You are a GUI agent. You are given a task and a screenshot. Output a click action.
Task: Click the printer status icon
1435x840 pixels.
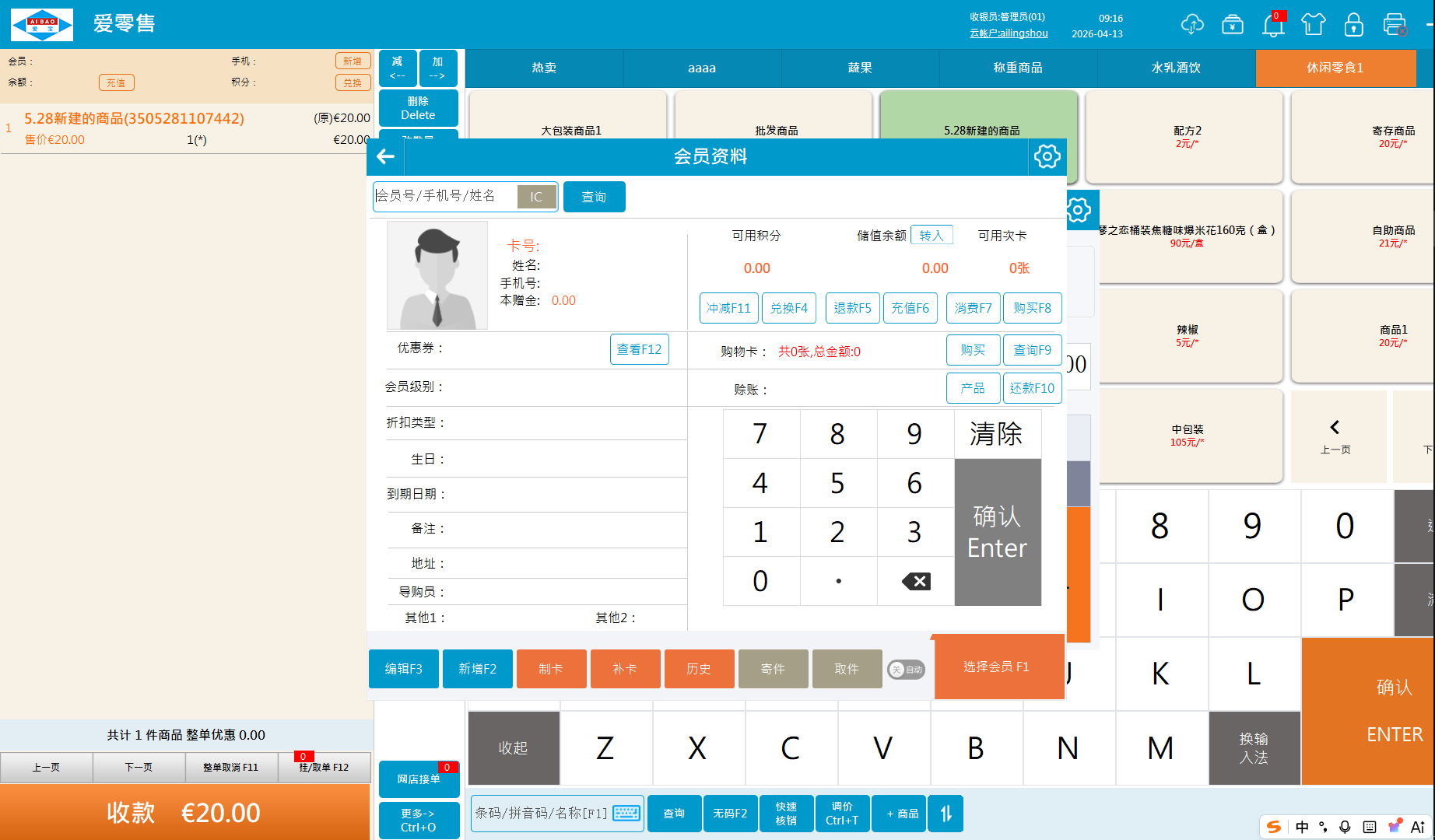click(1395, 25)
